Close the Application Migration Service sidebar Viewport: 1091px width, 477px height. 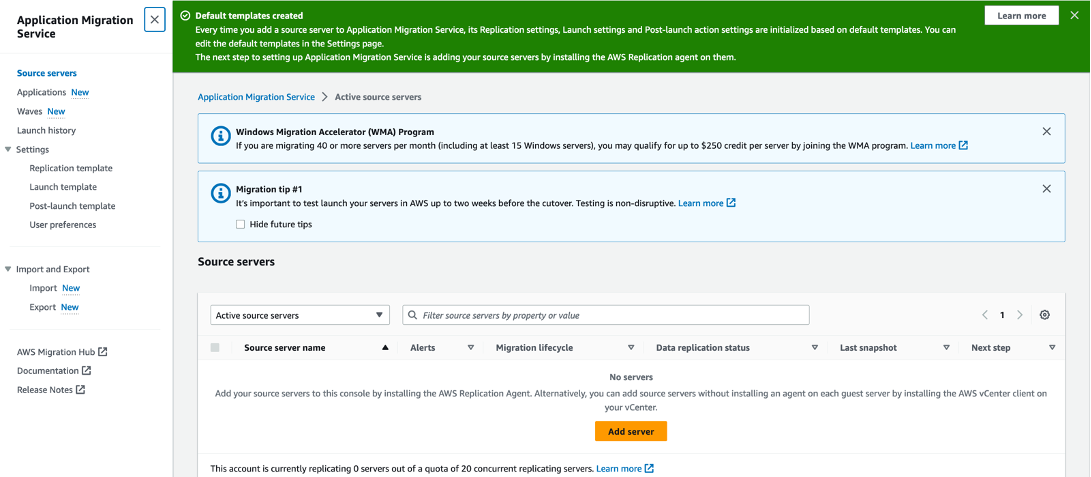coord(154,20)
